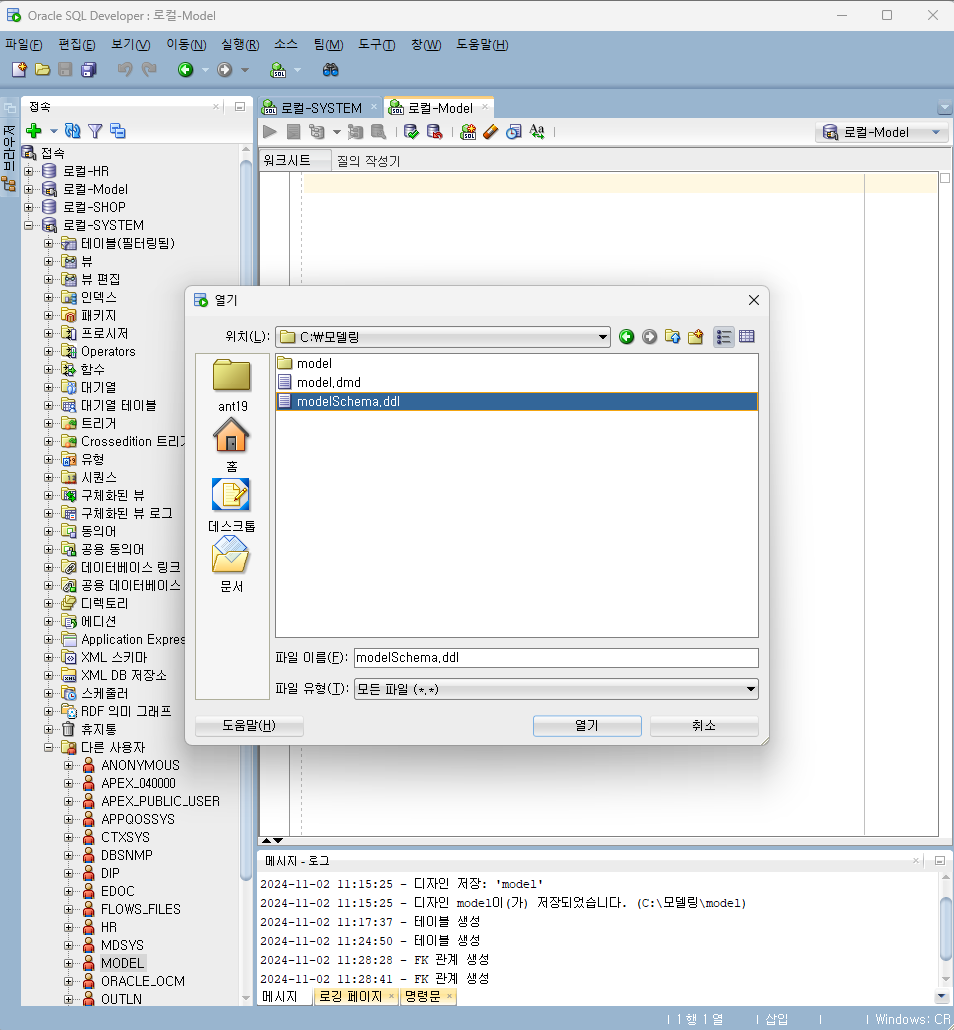Viewport: 954px width, 1030px height.
Task: Select modelSchema.ddl in file list
Action: [x=516, y=401]
